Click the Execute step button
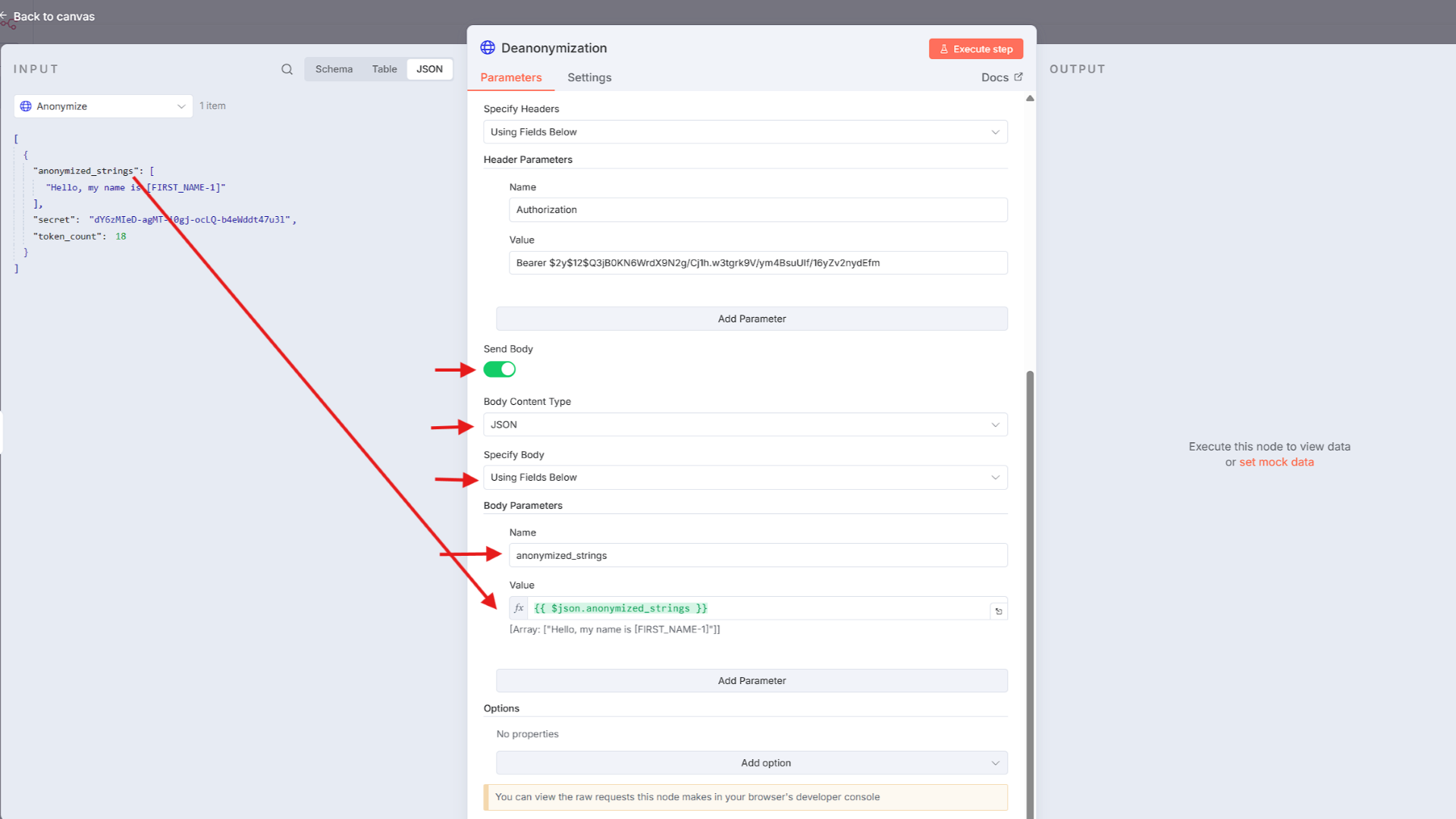Image resolution: width=1456 pixels, height=819 pixels. point(975,49)
